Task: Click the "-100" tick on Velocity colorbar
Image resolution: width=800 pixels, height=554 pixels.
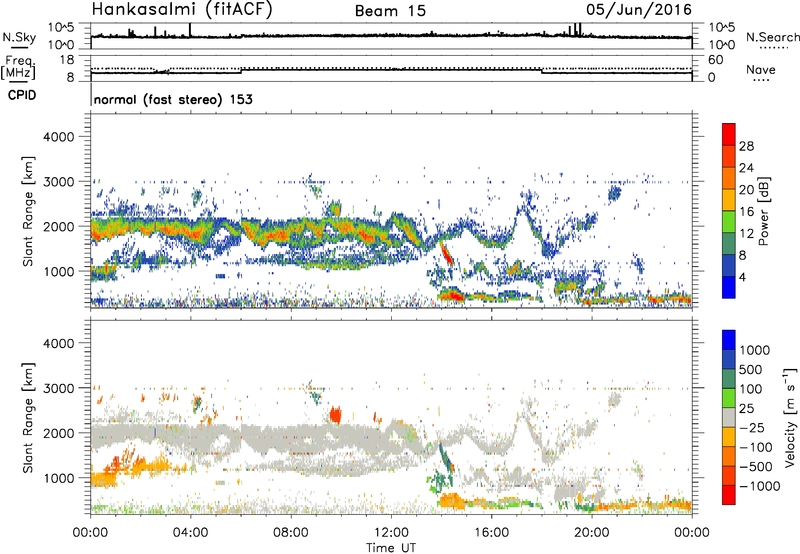Action: pyautogui.click(x=756, y=447)
